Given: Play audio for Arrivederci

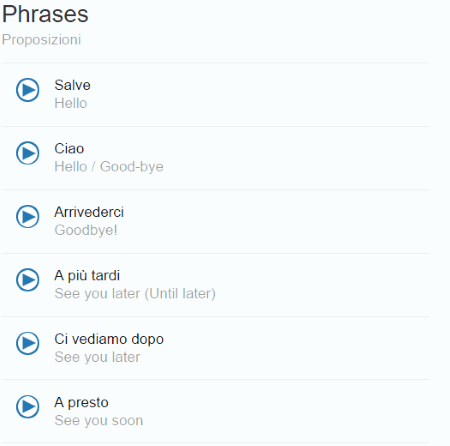Looking at the screenshot, I should coord(28,216).
